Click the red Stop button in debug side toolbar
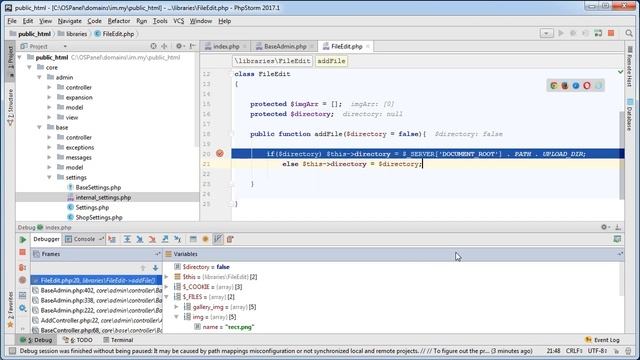 pyautogui.click(x=22, y=253)
